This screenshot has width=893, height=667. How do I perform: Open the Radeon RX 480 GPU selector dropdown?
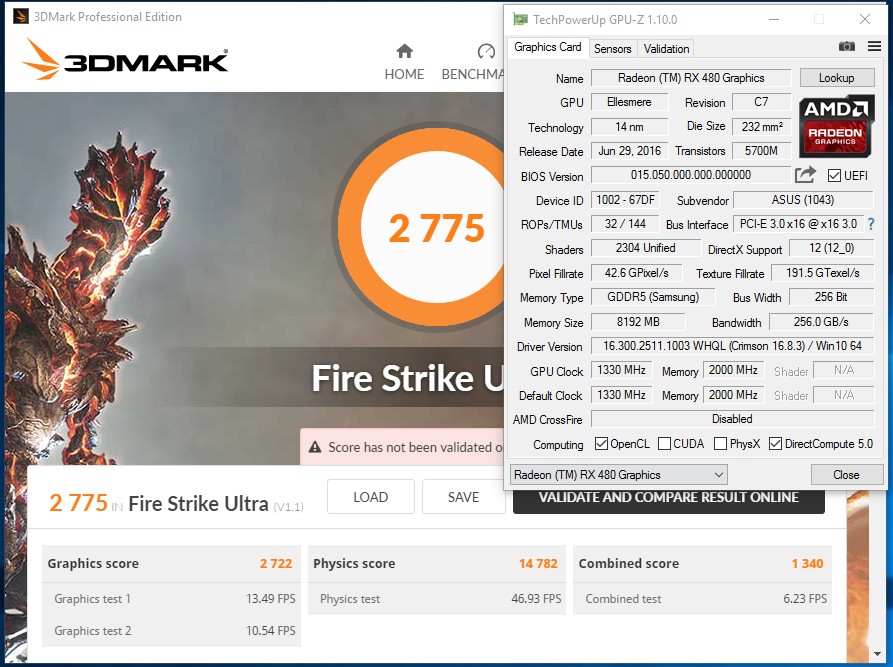click(618, 474)
